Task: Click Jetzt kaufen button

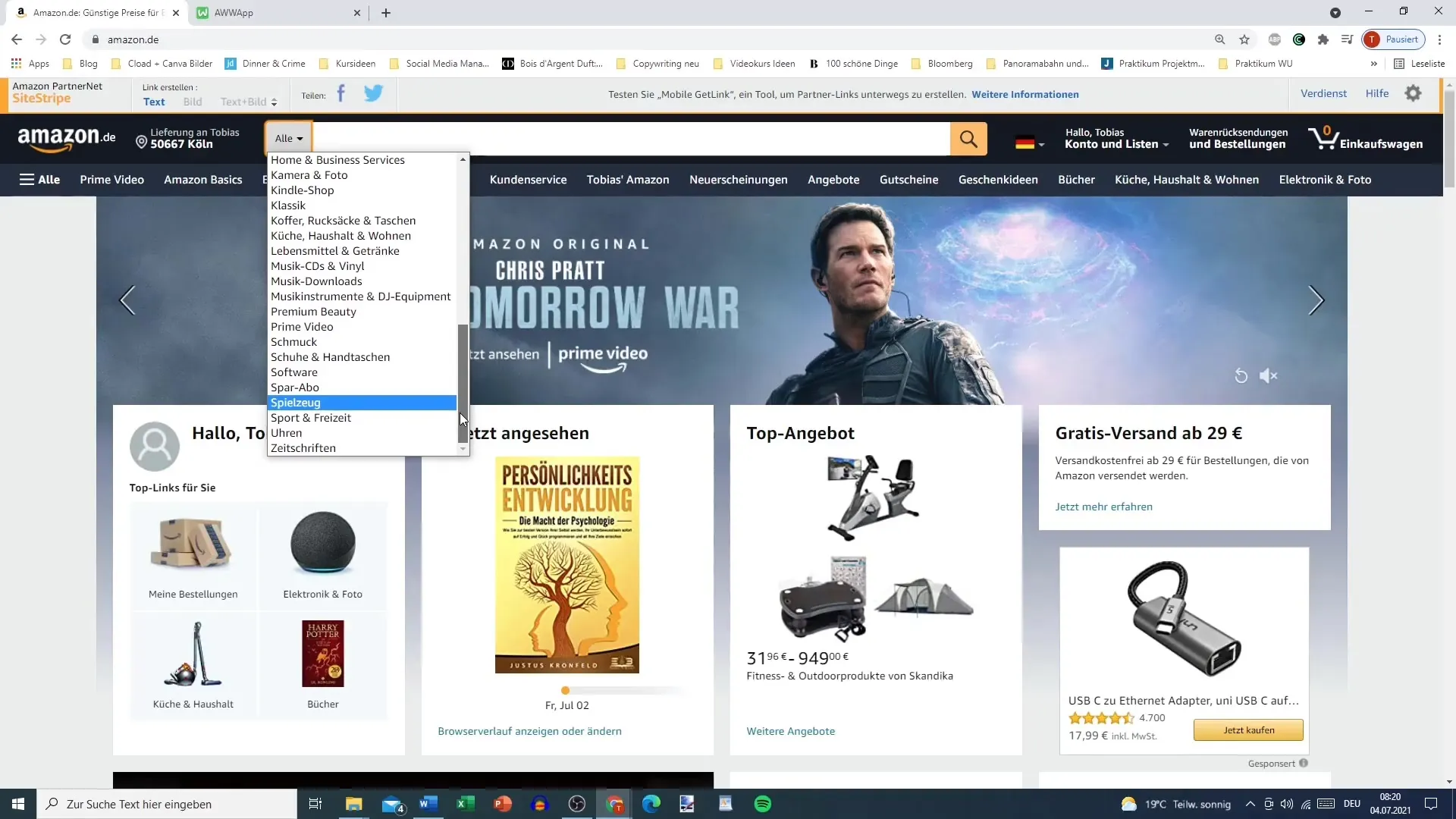Action: click(x=1248, y=730)
